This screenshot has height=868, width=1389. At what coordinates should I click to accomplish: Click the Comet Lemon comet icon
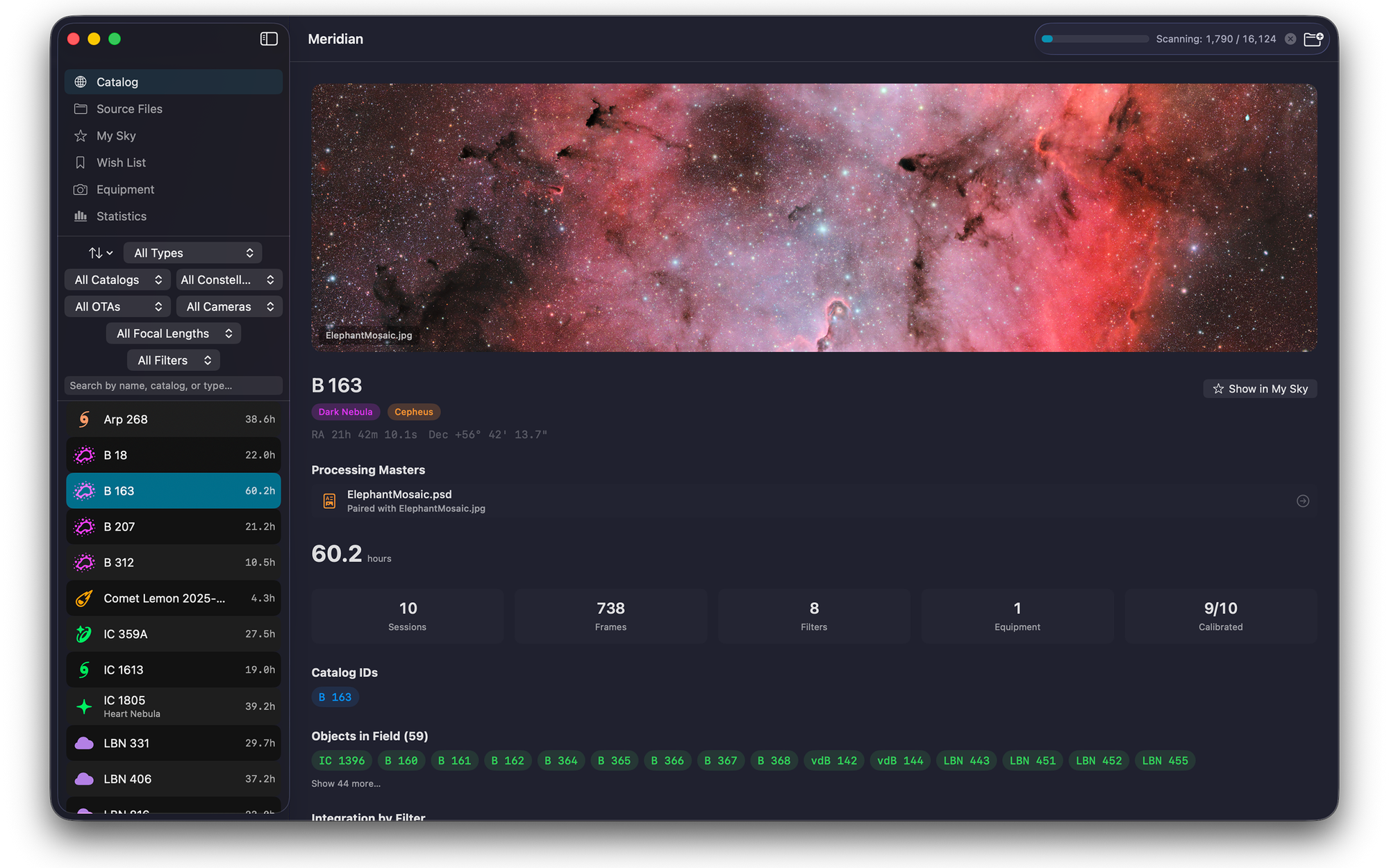pos(84,599)
